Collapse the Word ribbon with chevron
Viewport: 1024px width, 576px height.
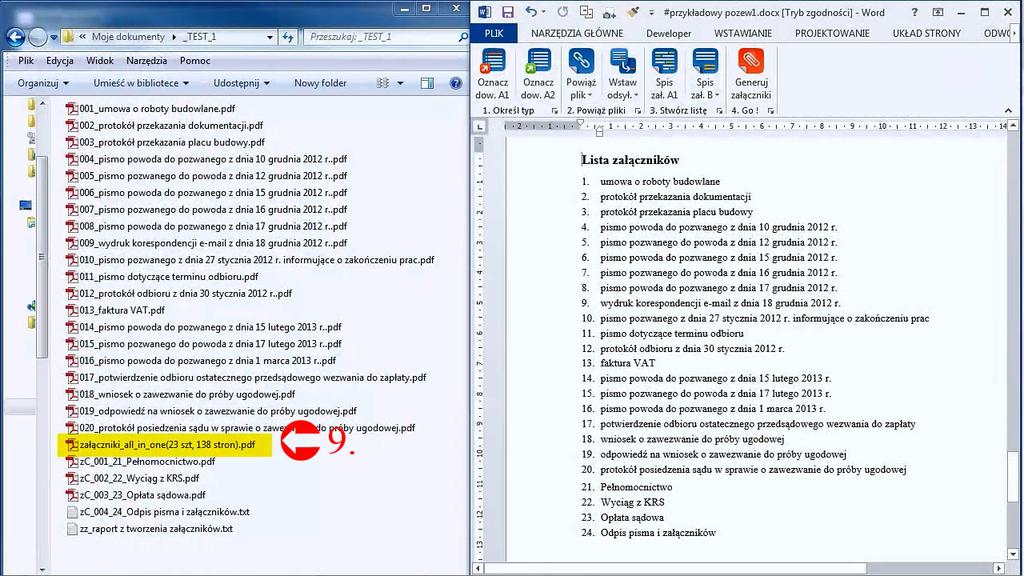point(1008,111)
